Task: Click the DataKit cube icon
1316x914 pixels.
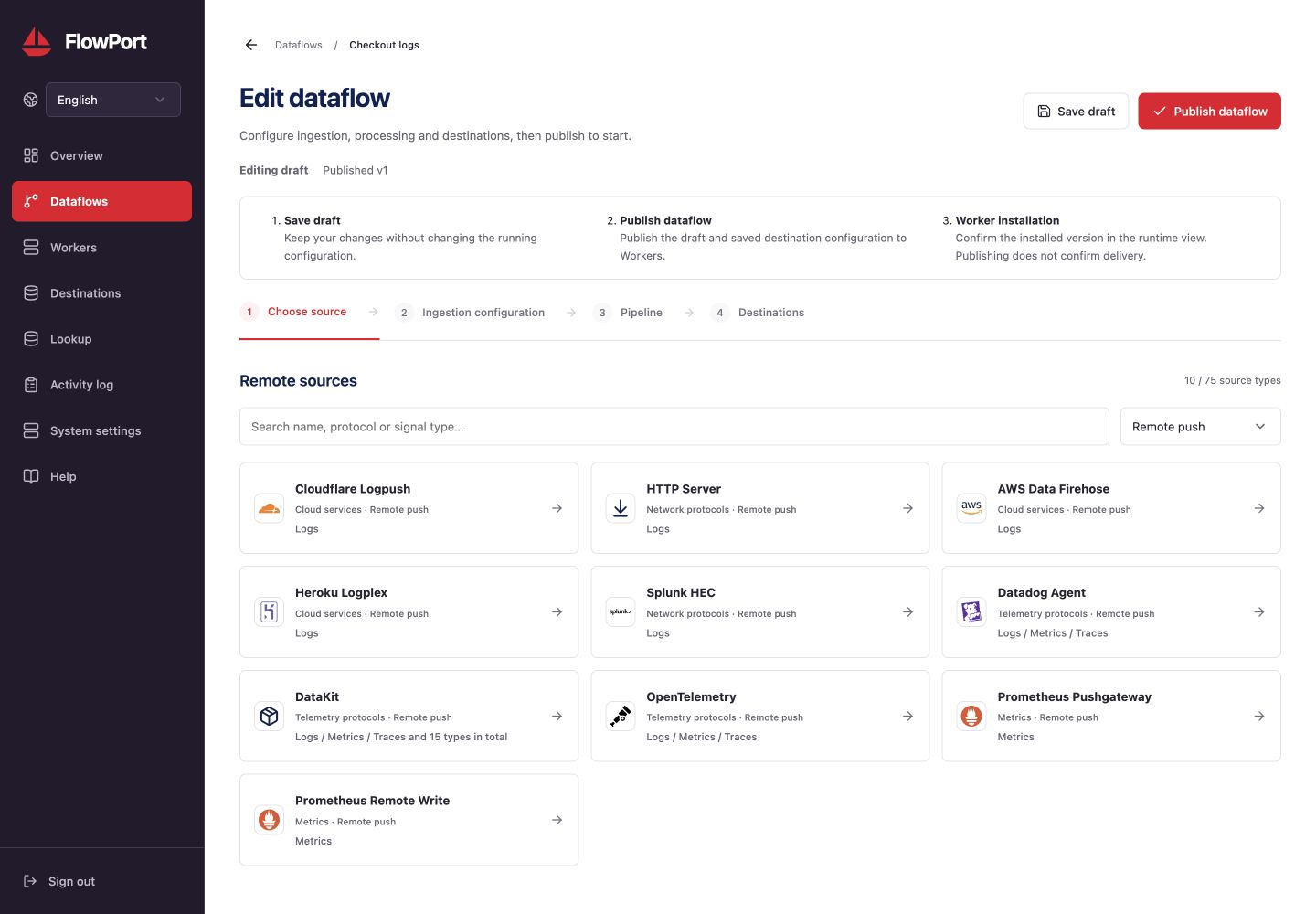Action: point(270,717)
